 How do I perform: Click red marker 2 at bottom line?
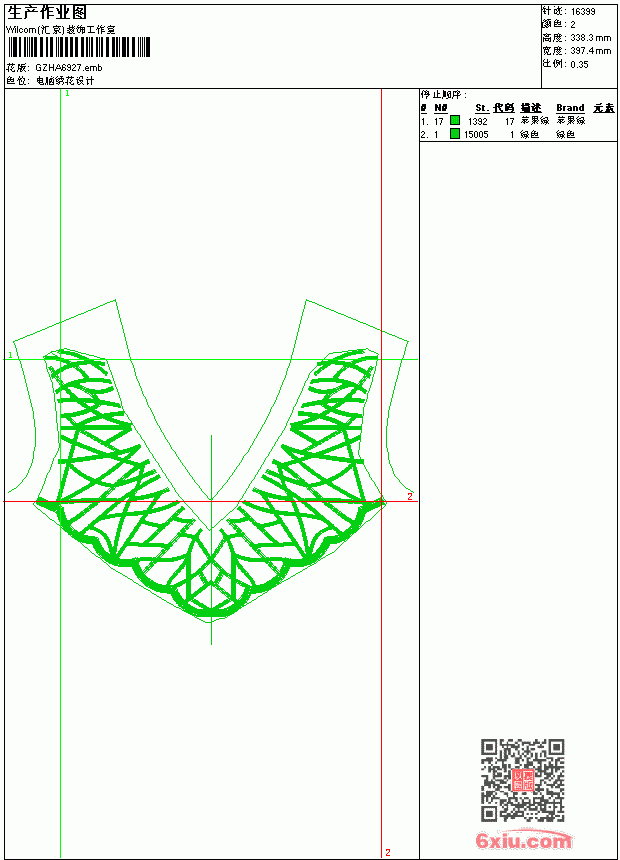click(388, 852)
